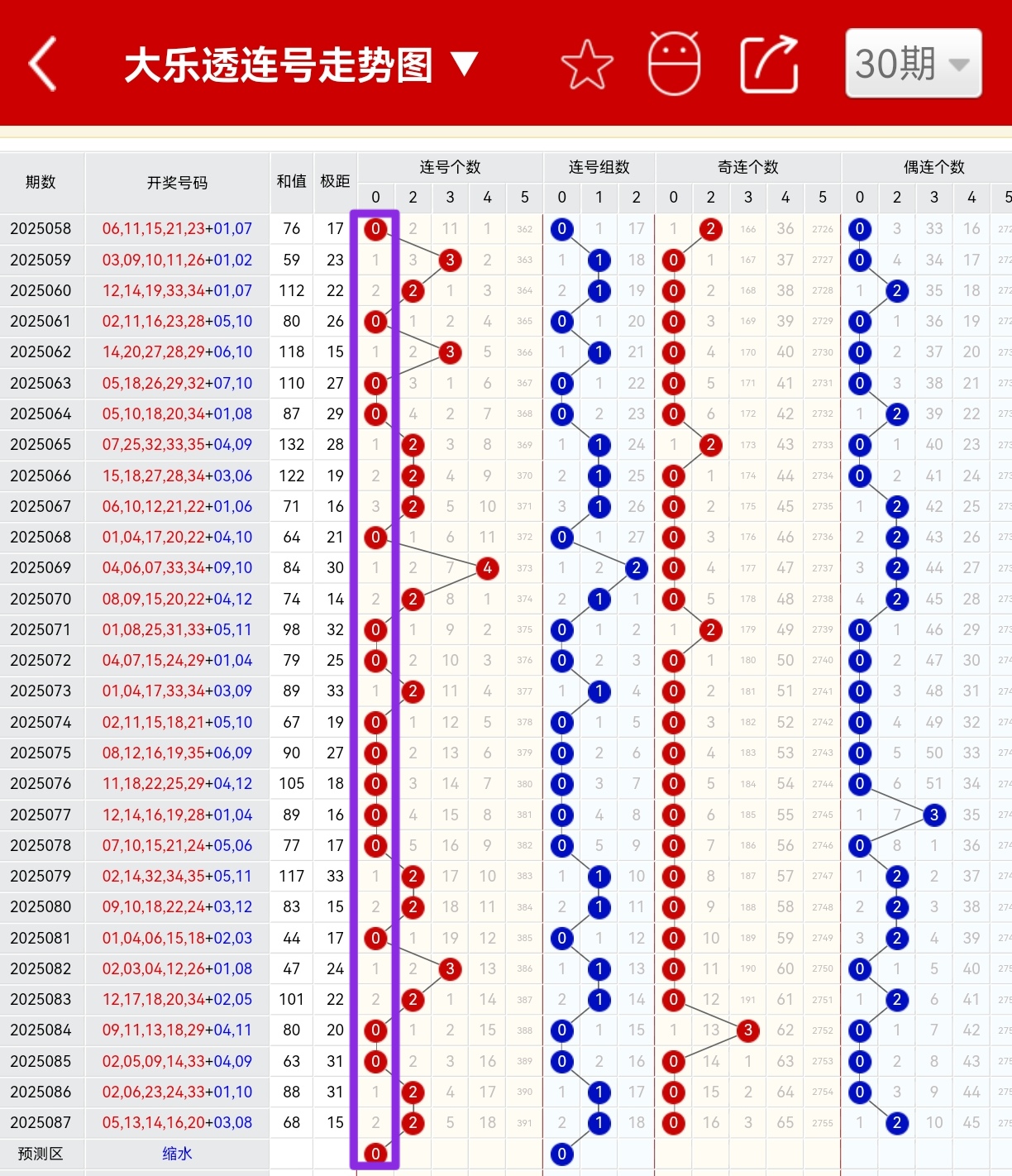
Task: Click blue prediction ball 0 in 预测区
Action: 561,1154
